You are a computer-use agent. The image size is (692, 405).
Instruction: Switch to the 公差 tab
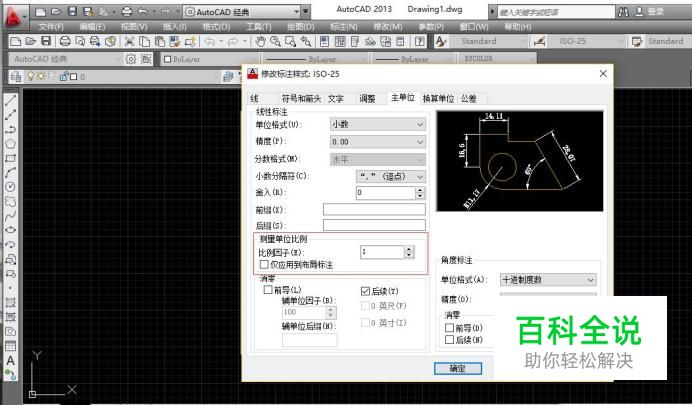[x=469, y=98]
